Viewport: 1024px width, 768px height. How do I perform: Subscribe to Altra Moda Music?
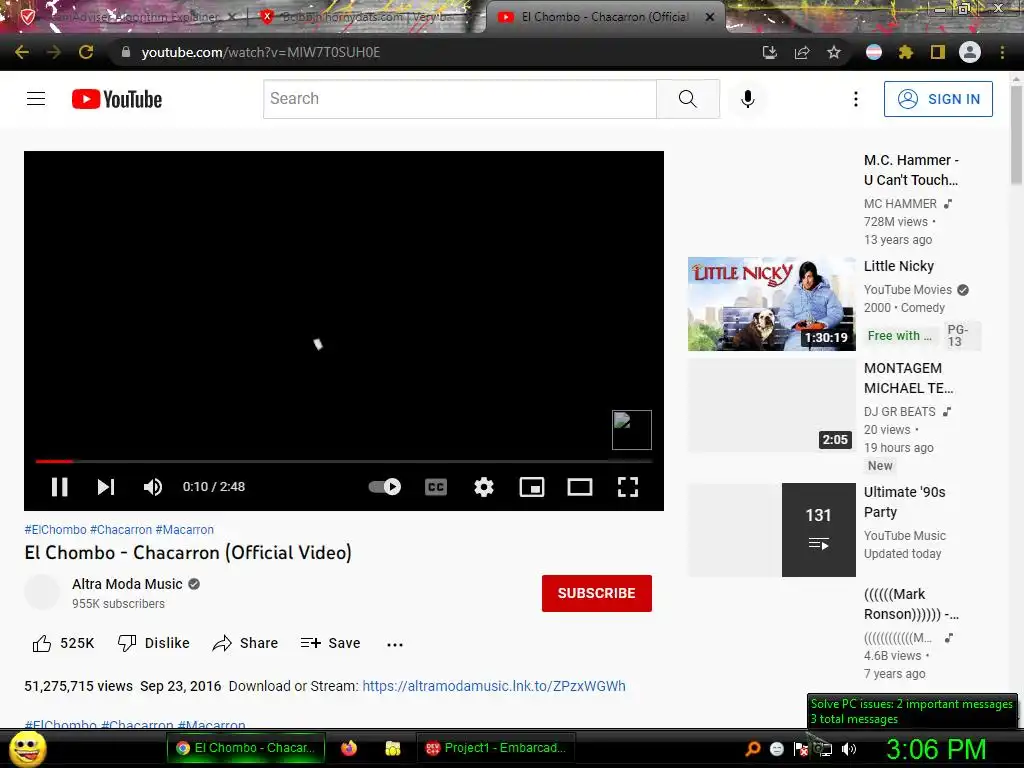596,593
